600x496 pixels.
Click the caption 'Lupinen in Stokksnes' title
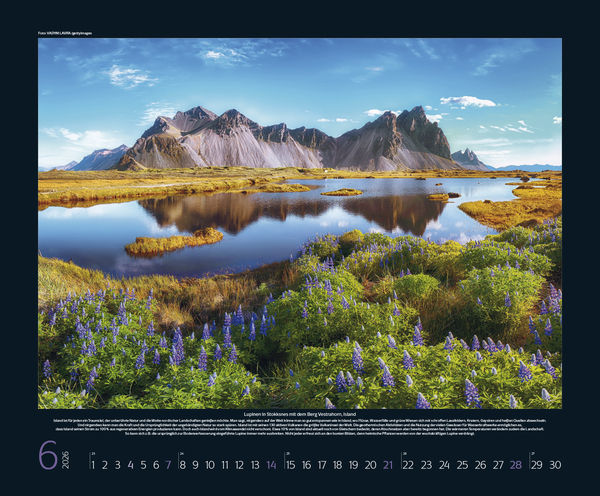300,414
